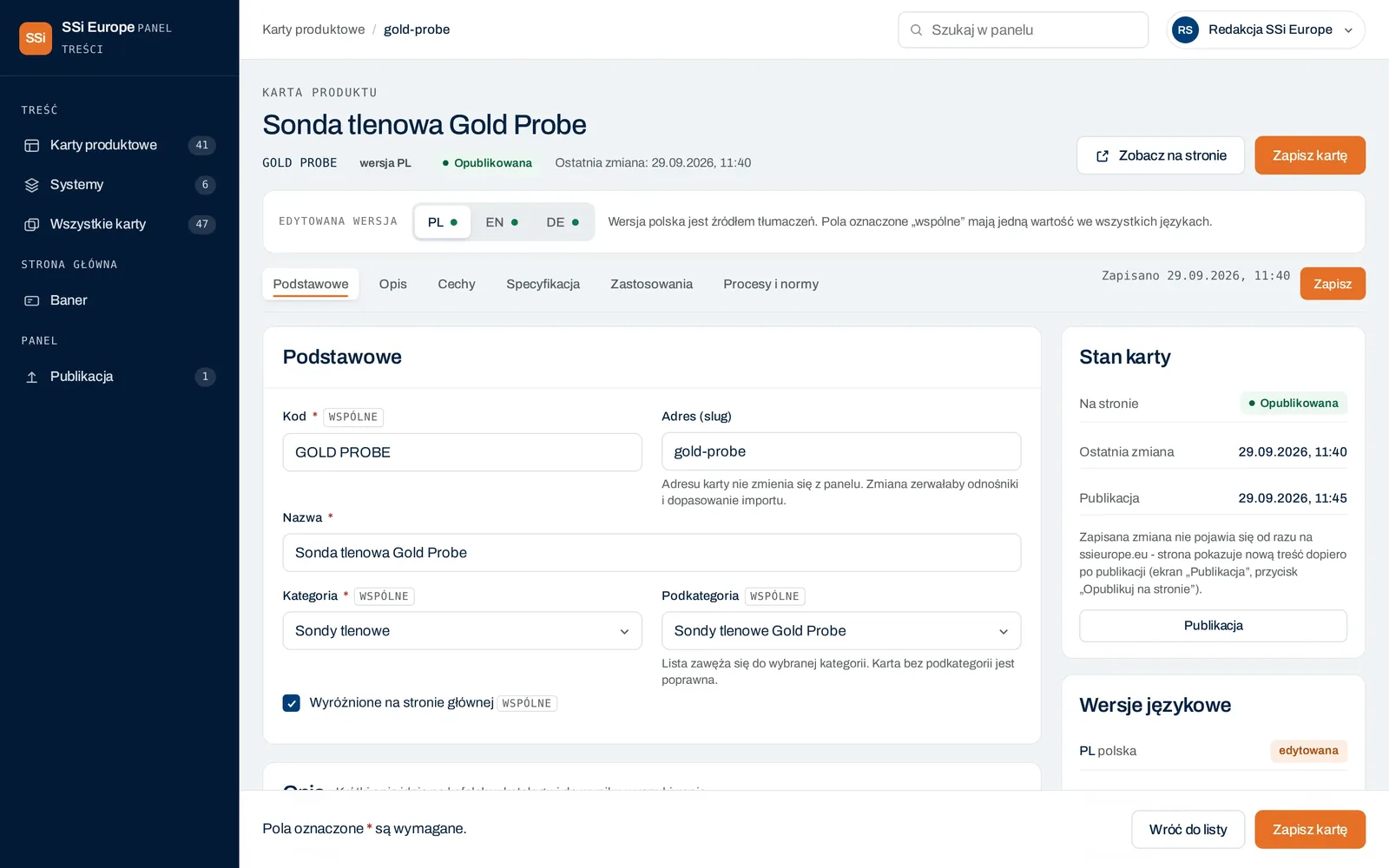Open Publikacja in the sidebar
Image resolution: width=1389 pixels, height=868 pixels.
tap(120, 377)
